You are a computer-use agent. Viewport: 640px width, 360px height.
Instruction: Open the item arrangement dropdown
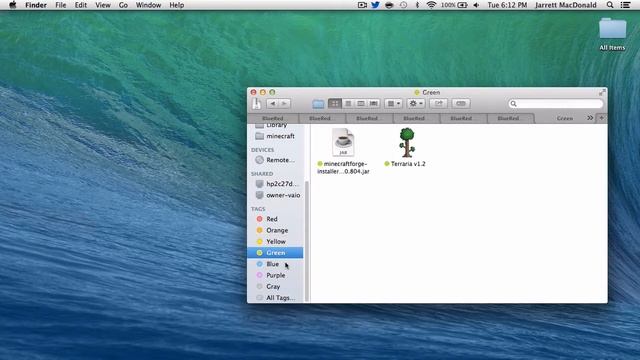(x=393, y=104)
